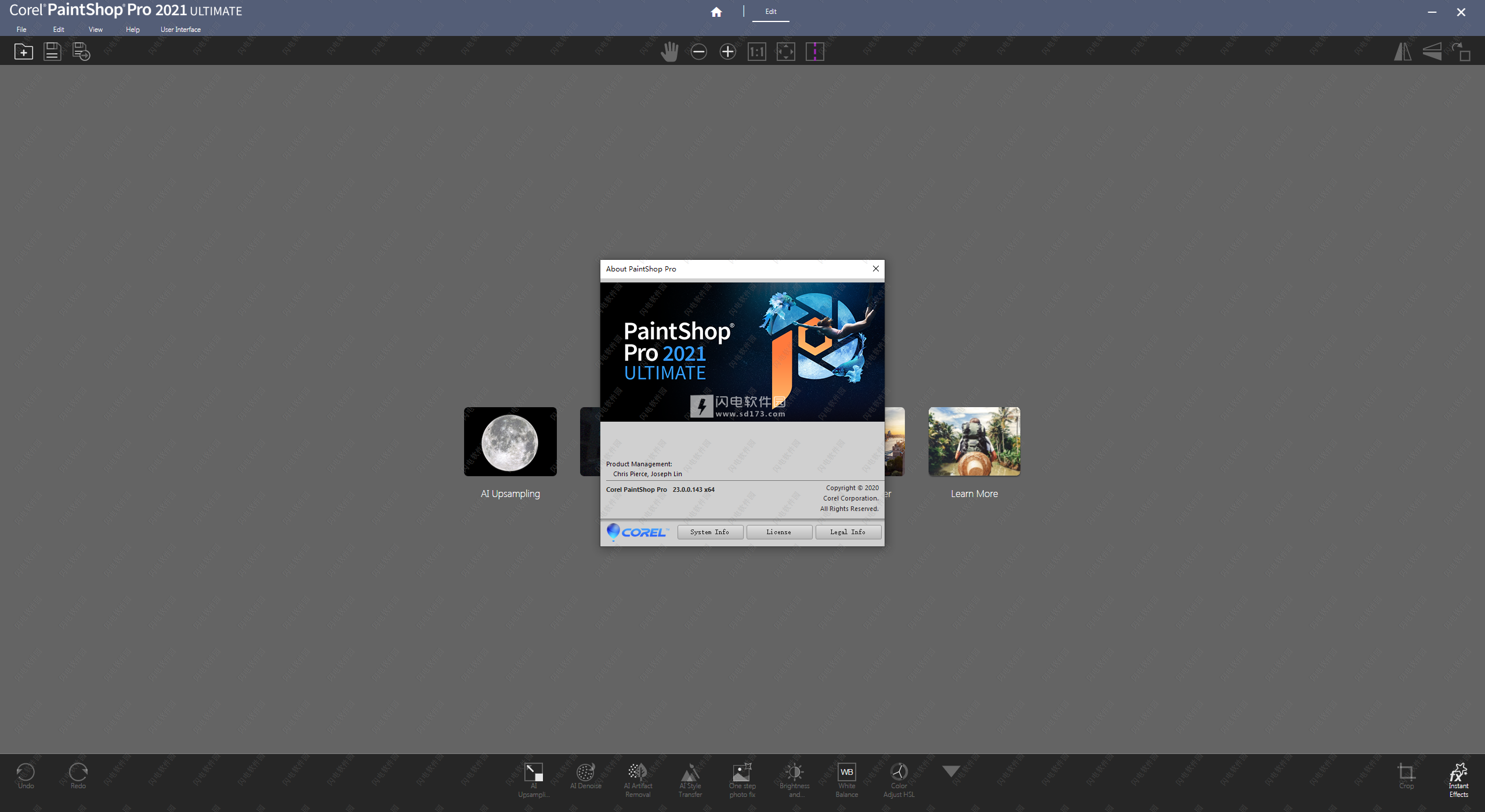Click the New/Open file icon
The width and height of the screenshot is (1485, 812).
tap(24, 52)
